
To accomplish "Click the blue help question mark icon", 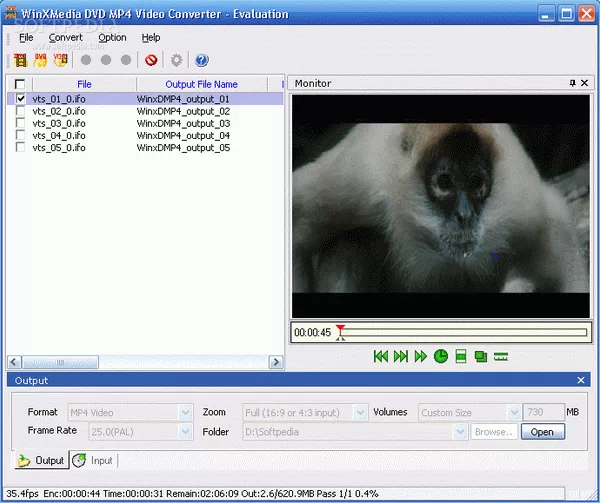I will (202, 60).
